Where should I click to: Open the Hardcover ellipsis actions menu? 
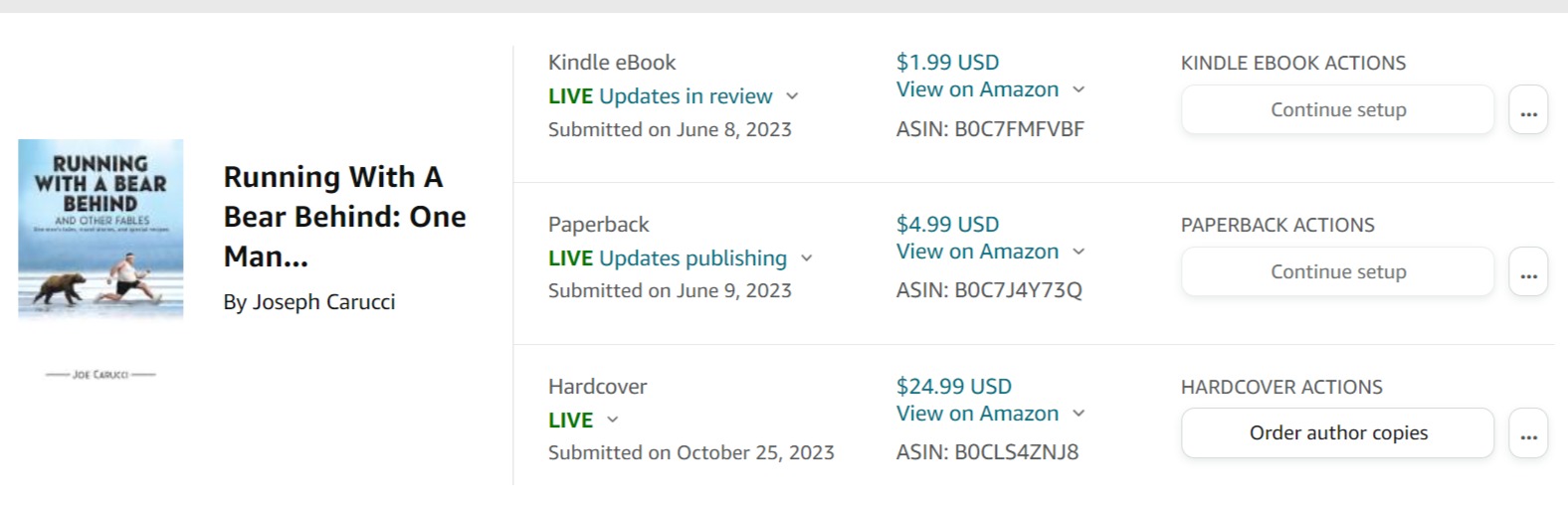tap(1528, 433)
